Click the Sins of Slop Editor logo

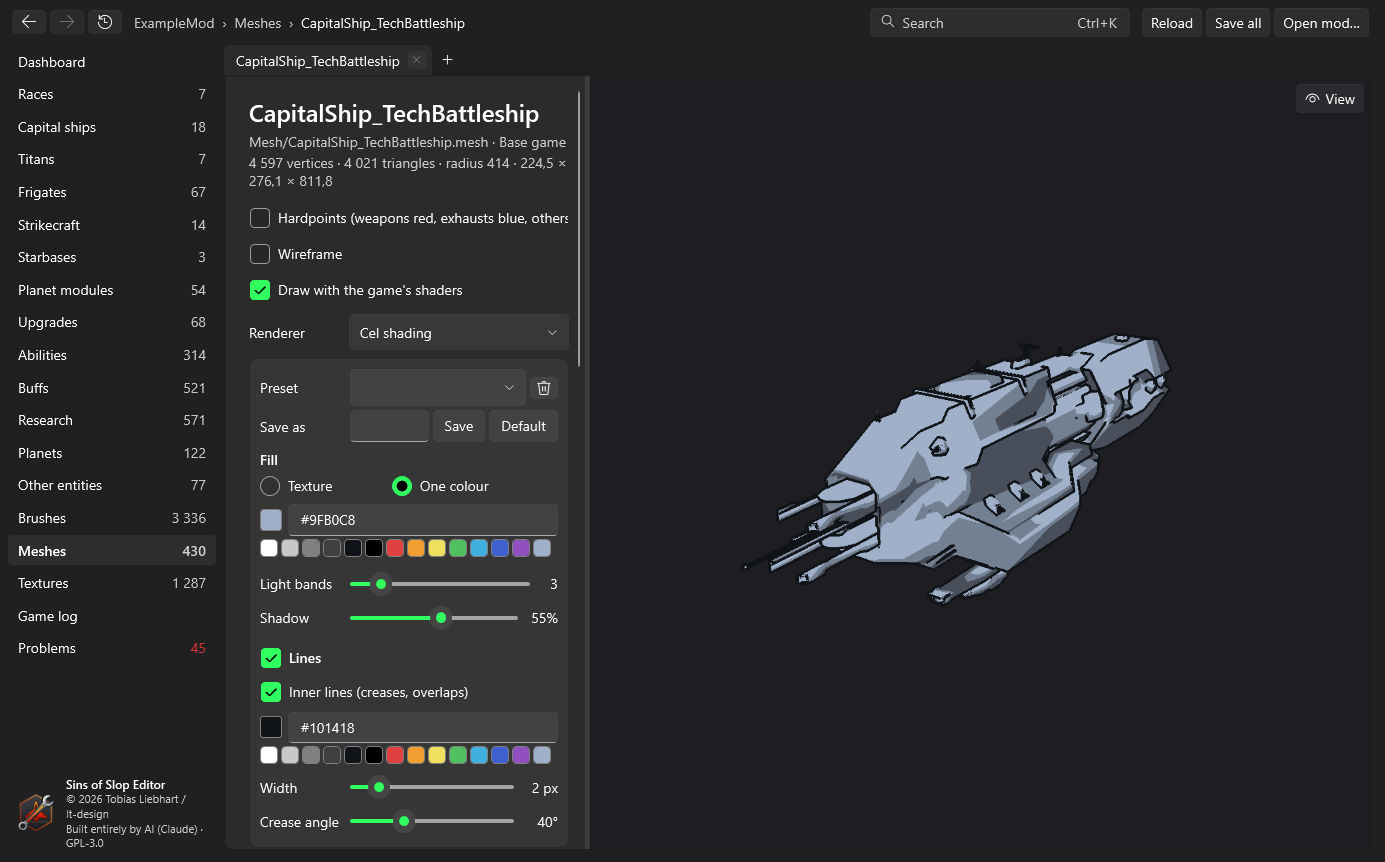(x=36, y=812)
